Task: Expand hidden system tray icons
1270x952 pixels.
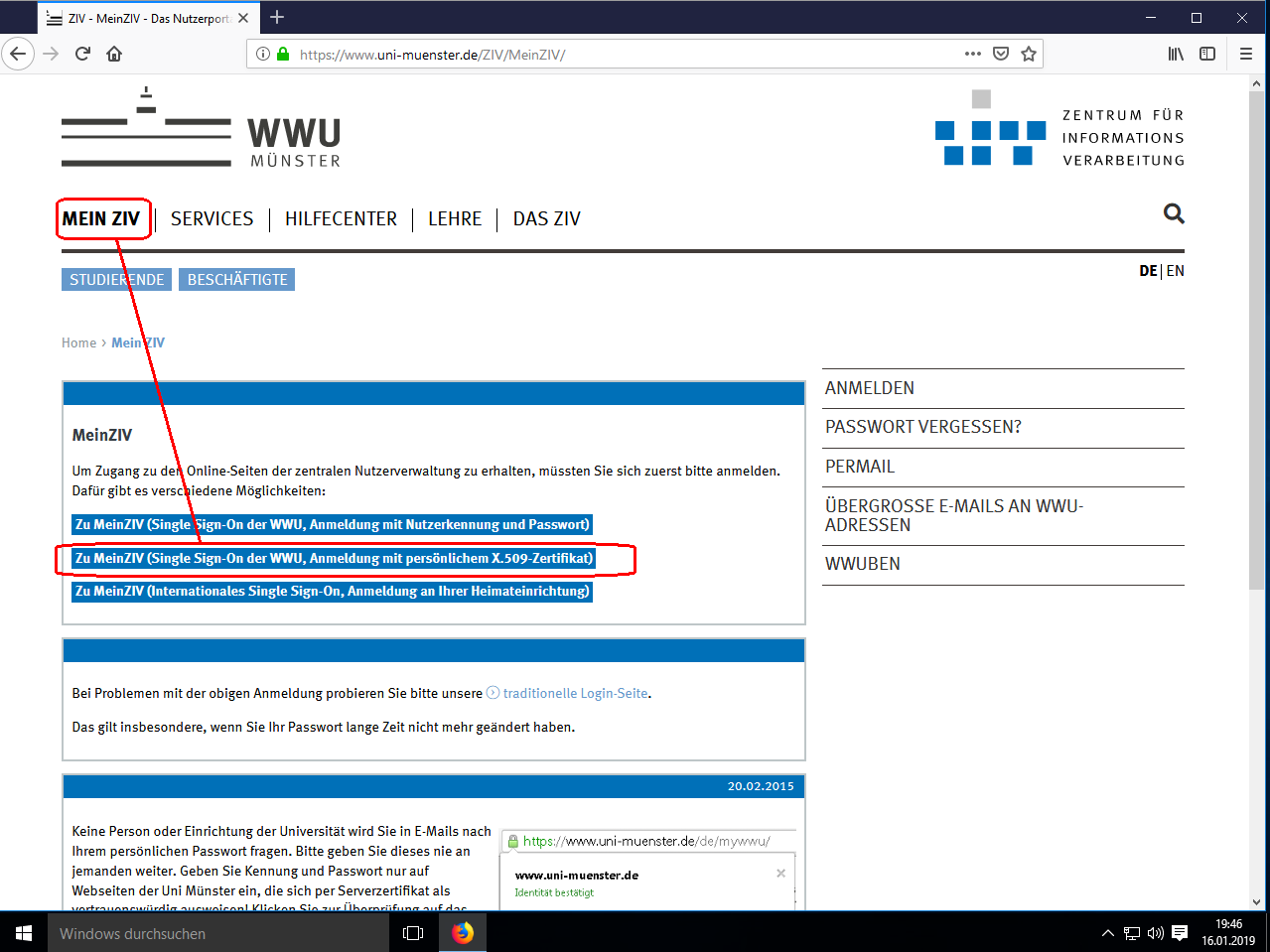Action: (x=1108, y=933)
